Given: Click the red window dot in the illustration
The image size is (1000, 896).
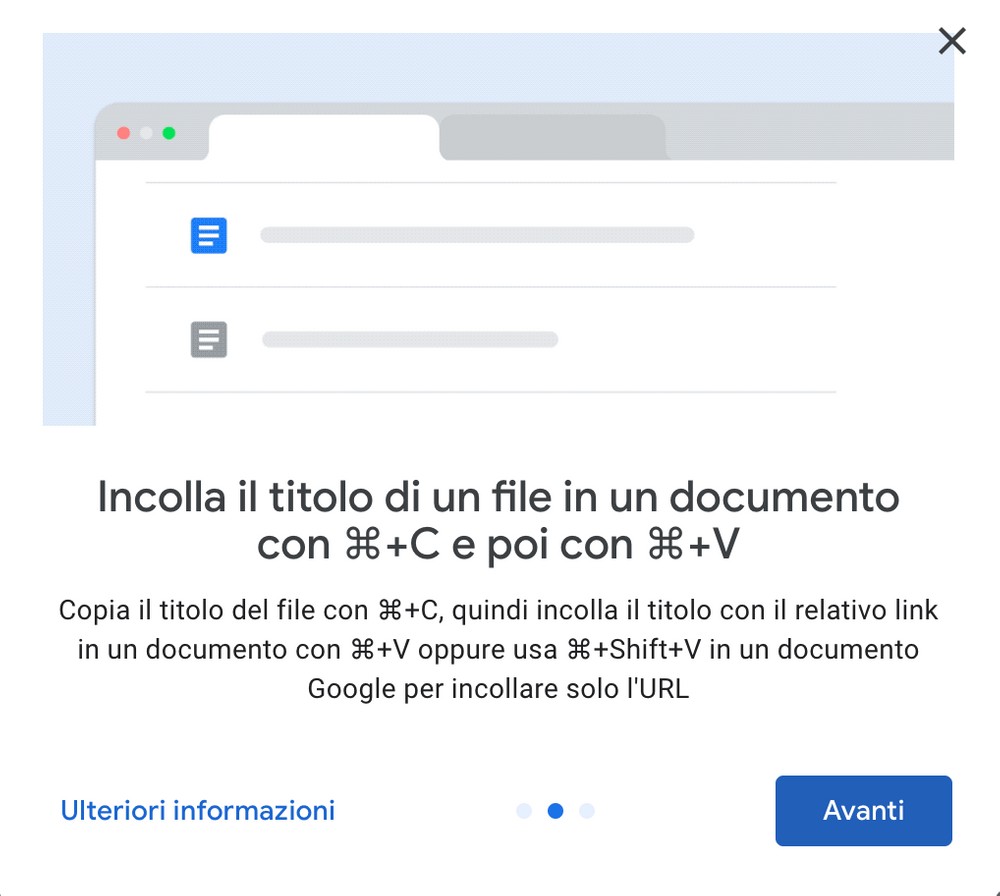Looking at the screenshot, I should (124, 133).
